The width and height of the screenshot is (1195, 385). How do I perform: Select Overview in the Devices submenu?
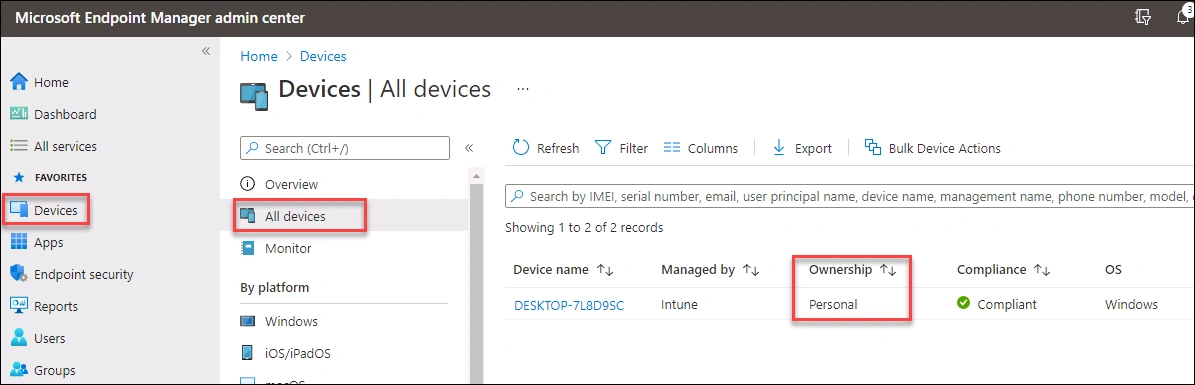coord(291,184)
